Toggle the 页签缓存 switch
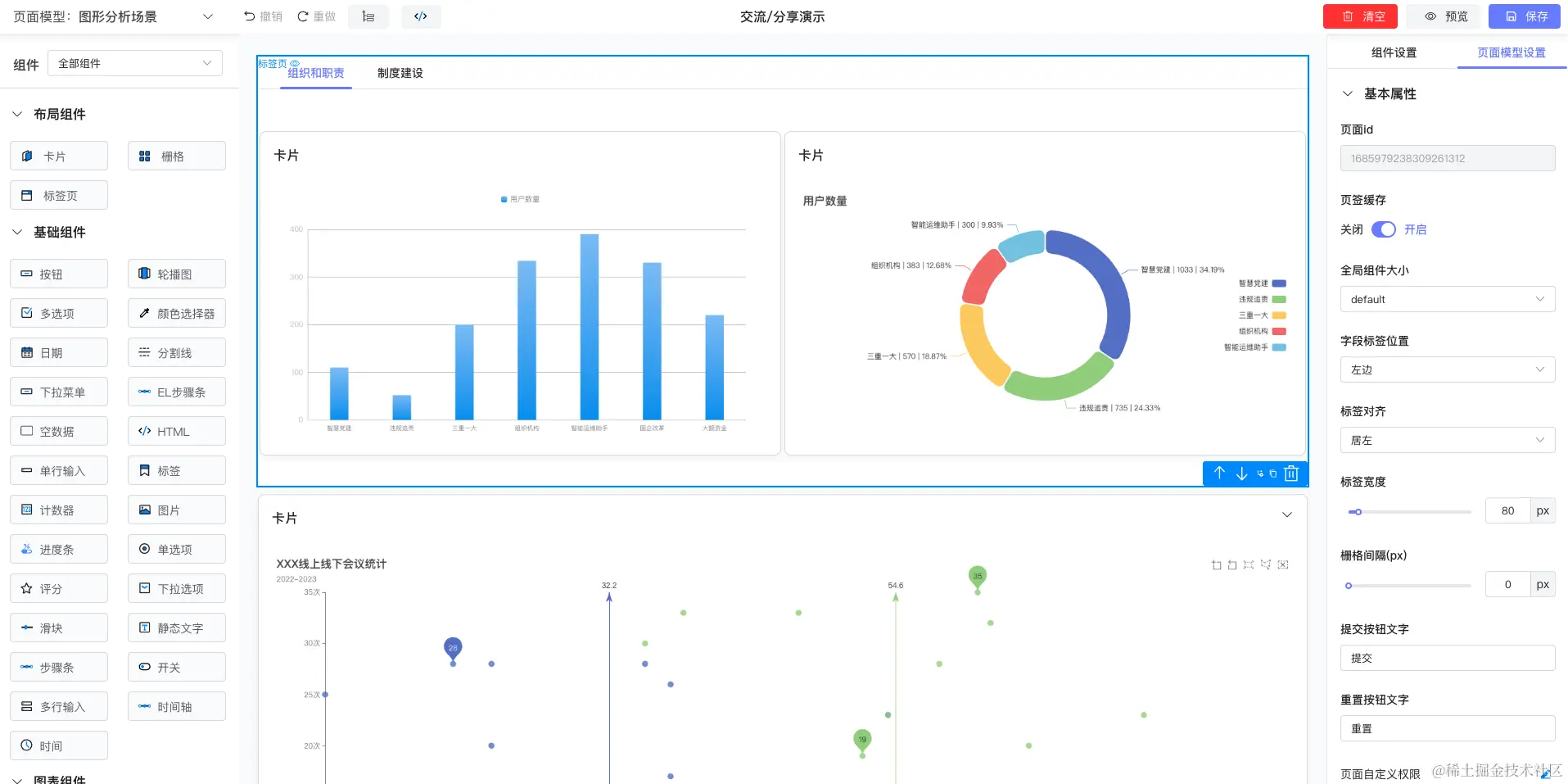The image size is (1568, 784). click(1384, 229)
